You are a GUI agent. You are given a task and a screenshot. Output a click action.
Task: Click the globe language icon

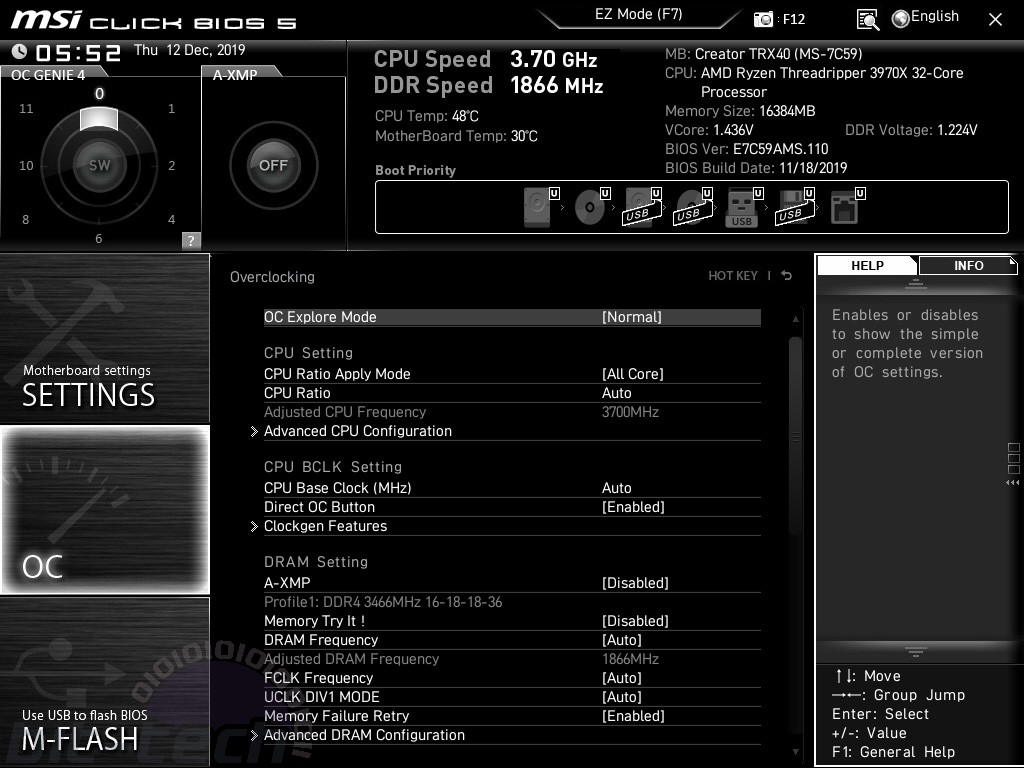pyautogui.click(x=901, y=19)
